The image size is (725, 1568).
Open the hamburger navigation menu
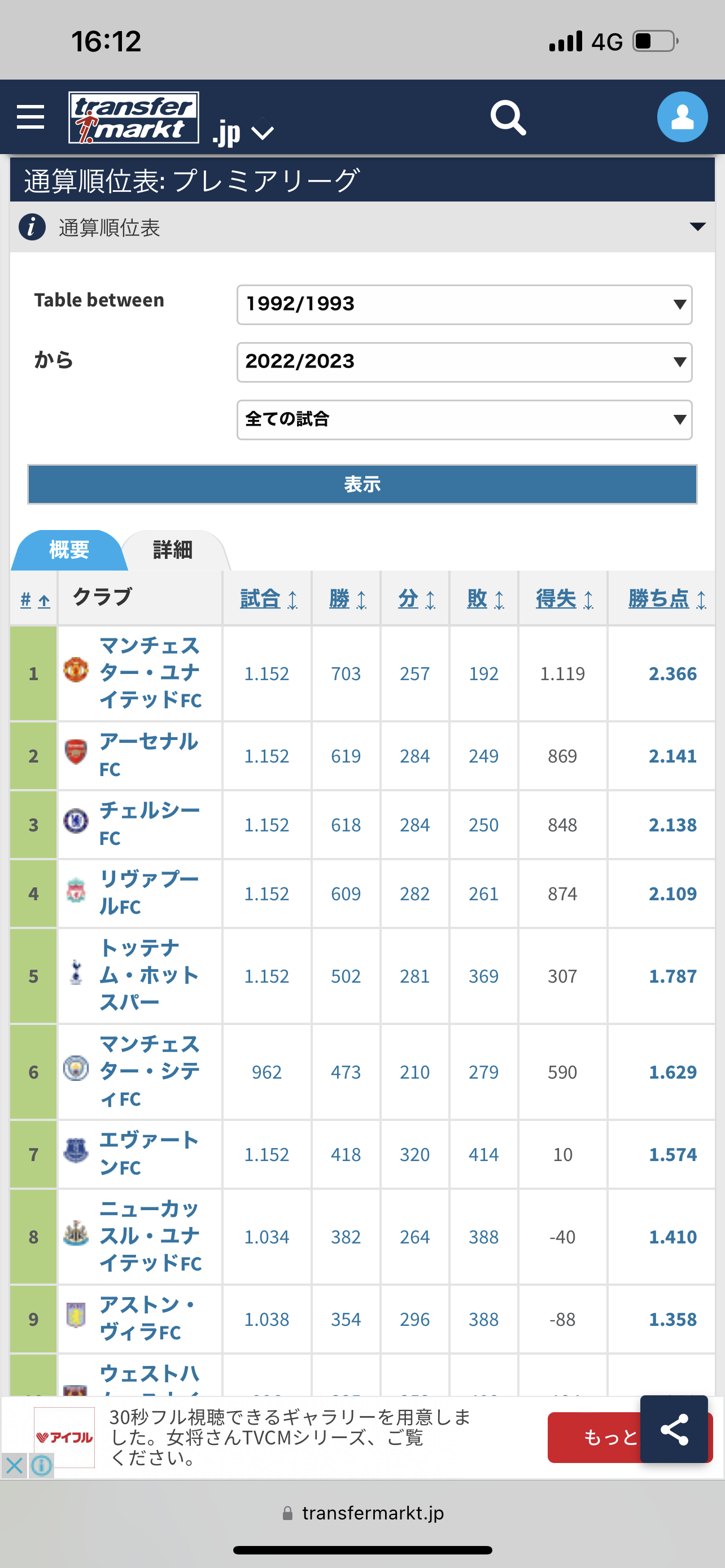30,116
